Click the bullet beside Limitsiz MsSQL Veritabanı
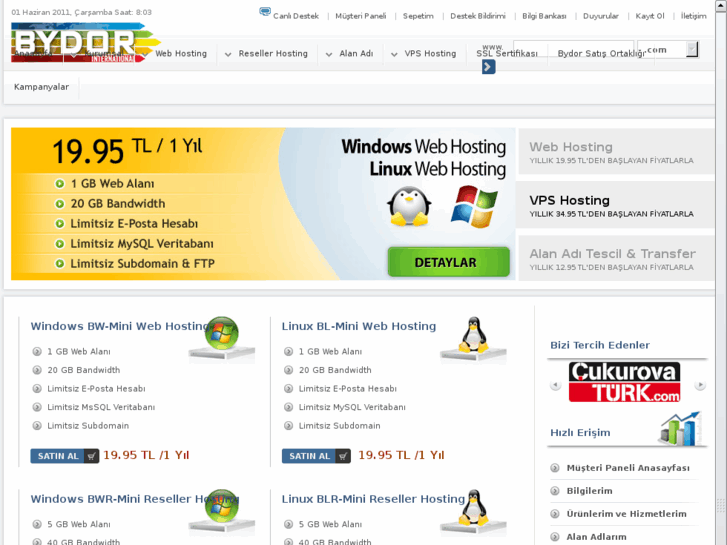The image size is (727, 545). click(x=37, y=407)
